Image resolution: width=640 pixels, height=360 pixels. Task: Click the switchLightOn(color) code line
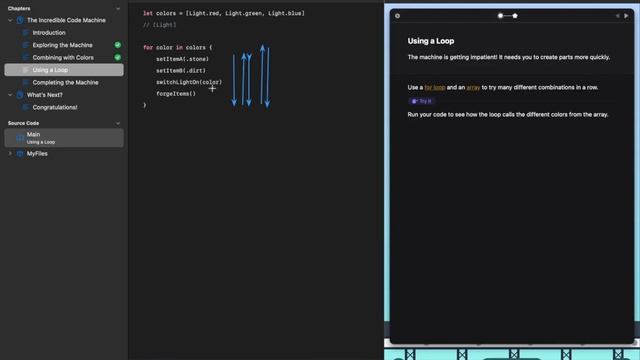(189, 82)
